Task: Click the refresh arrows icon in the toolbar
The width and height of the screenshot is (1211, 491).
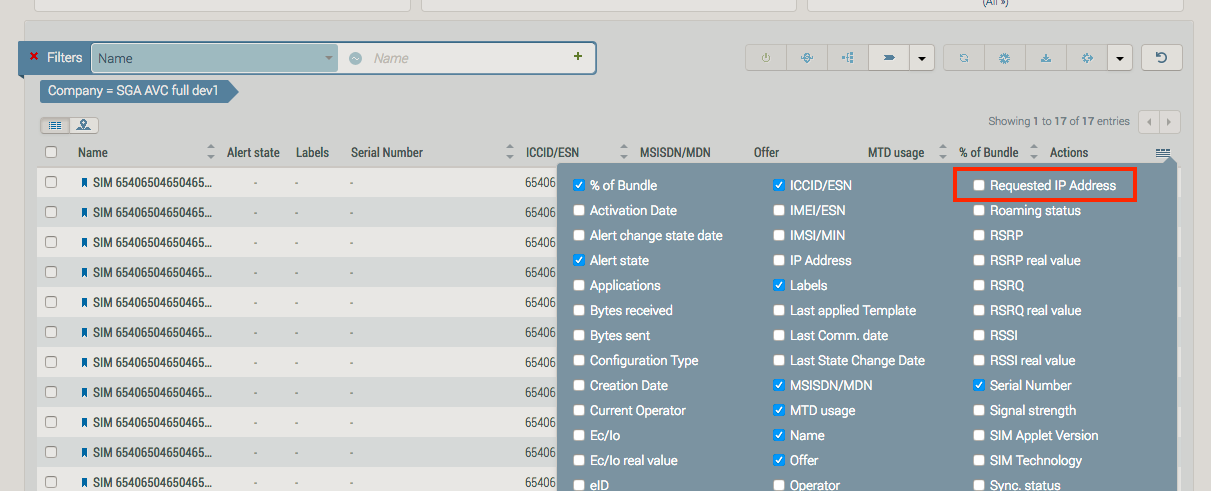Action: 964,58
